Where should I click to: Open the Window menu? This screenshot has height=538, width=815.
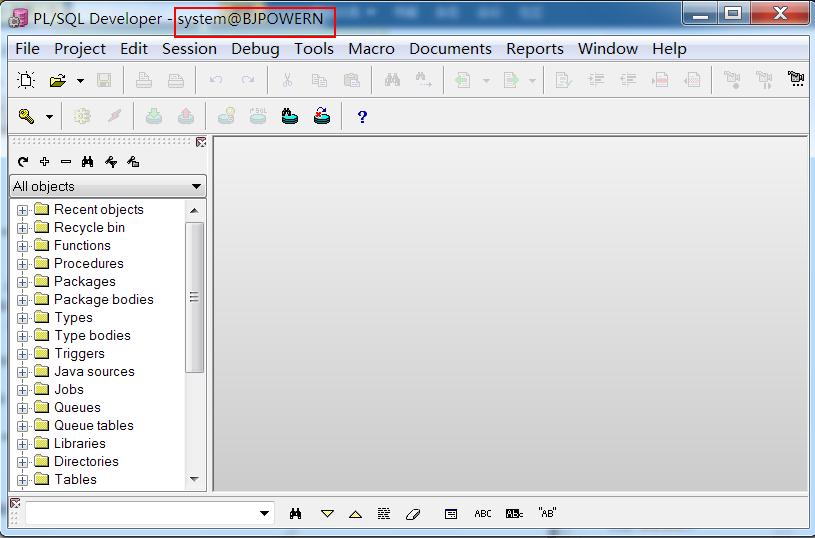[x=608, y=48]
